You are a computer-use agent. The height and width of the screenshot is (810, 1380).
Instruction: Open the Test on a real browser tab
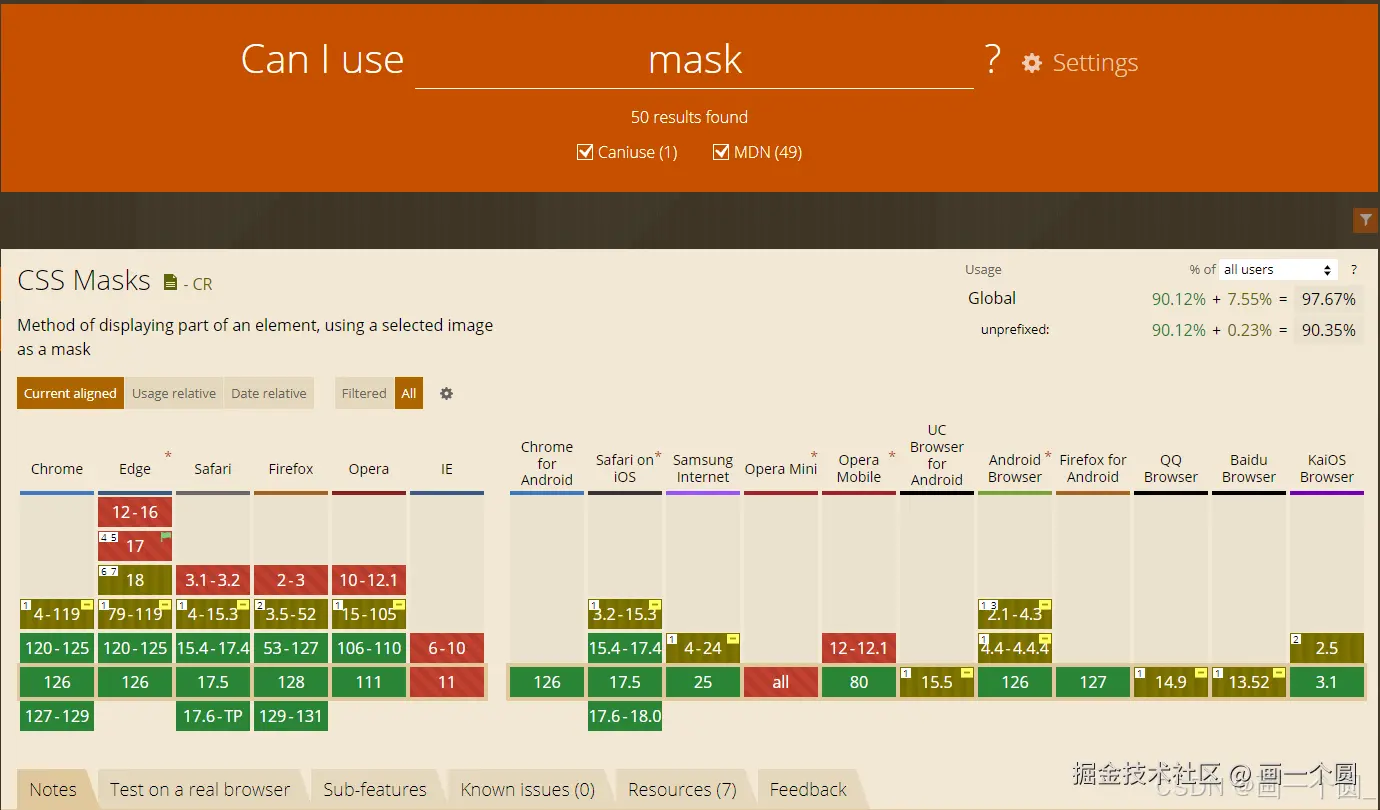pyautogui.click(x=200, y=789)
